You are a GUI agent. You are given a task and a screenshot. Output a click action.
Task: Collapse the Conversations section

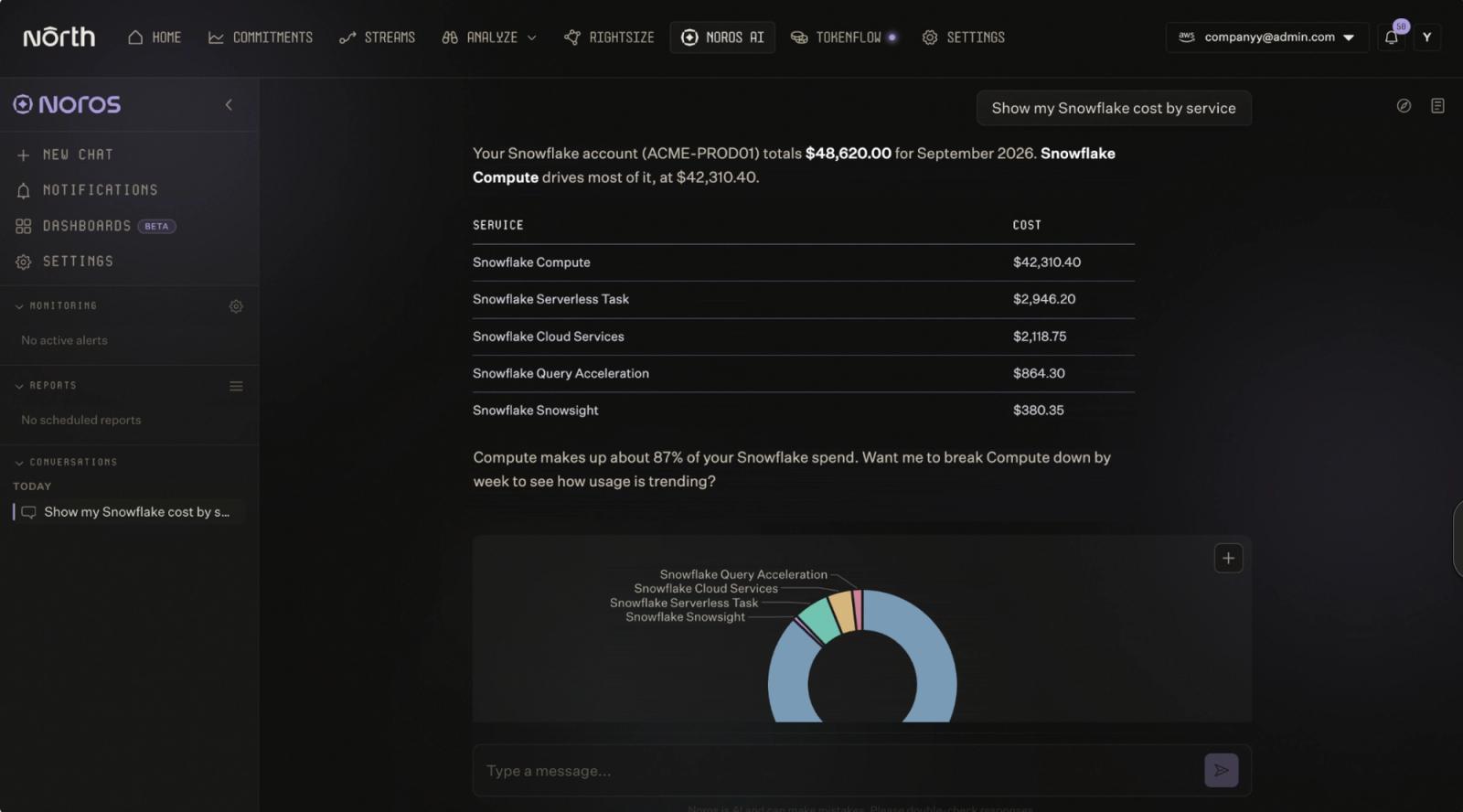[x=66, y=462]
